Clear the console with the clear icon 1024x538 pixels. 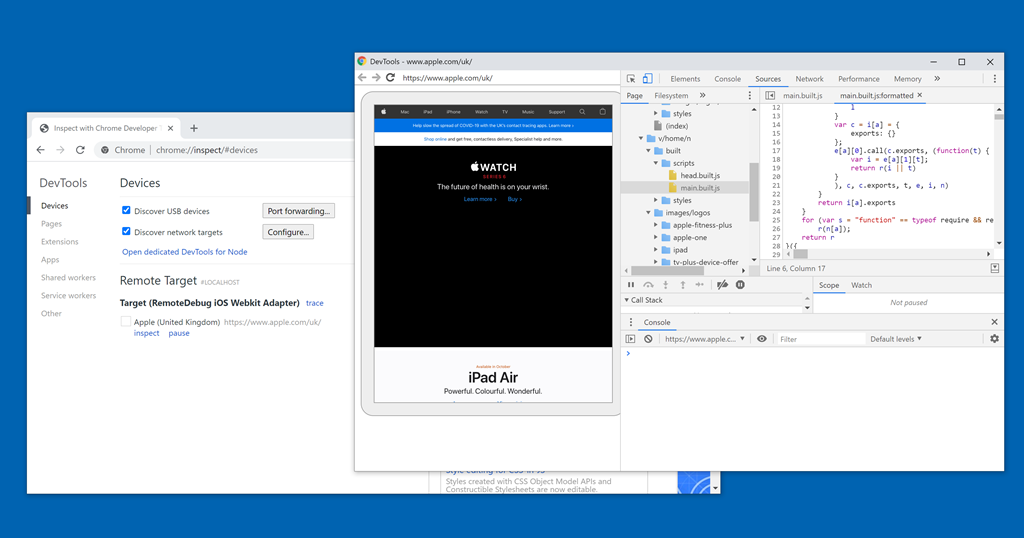648,339
